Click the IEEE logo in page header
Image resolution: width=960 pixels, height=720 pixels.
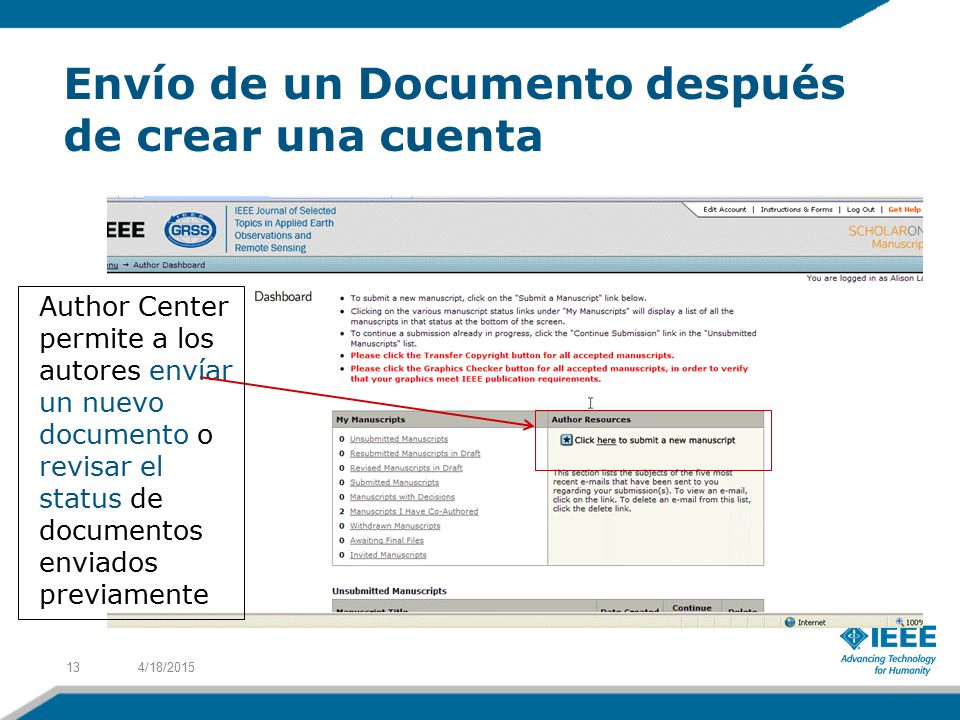tap(126, 230)
